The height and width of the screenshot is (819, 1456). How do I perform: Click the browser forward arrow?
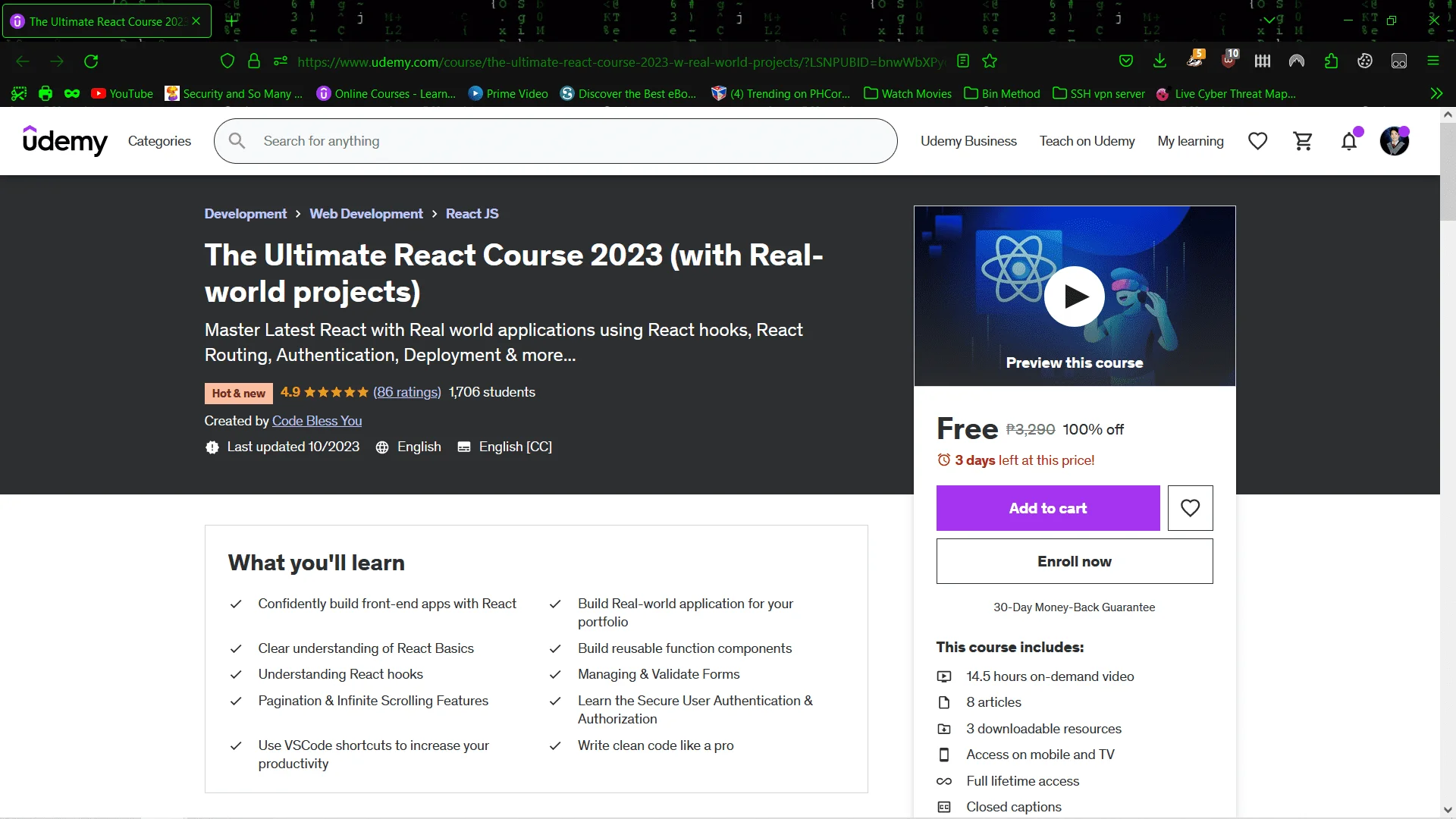(x=57, y=61)
